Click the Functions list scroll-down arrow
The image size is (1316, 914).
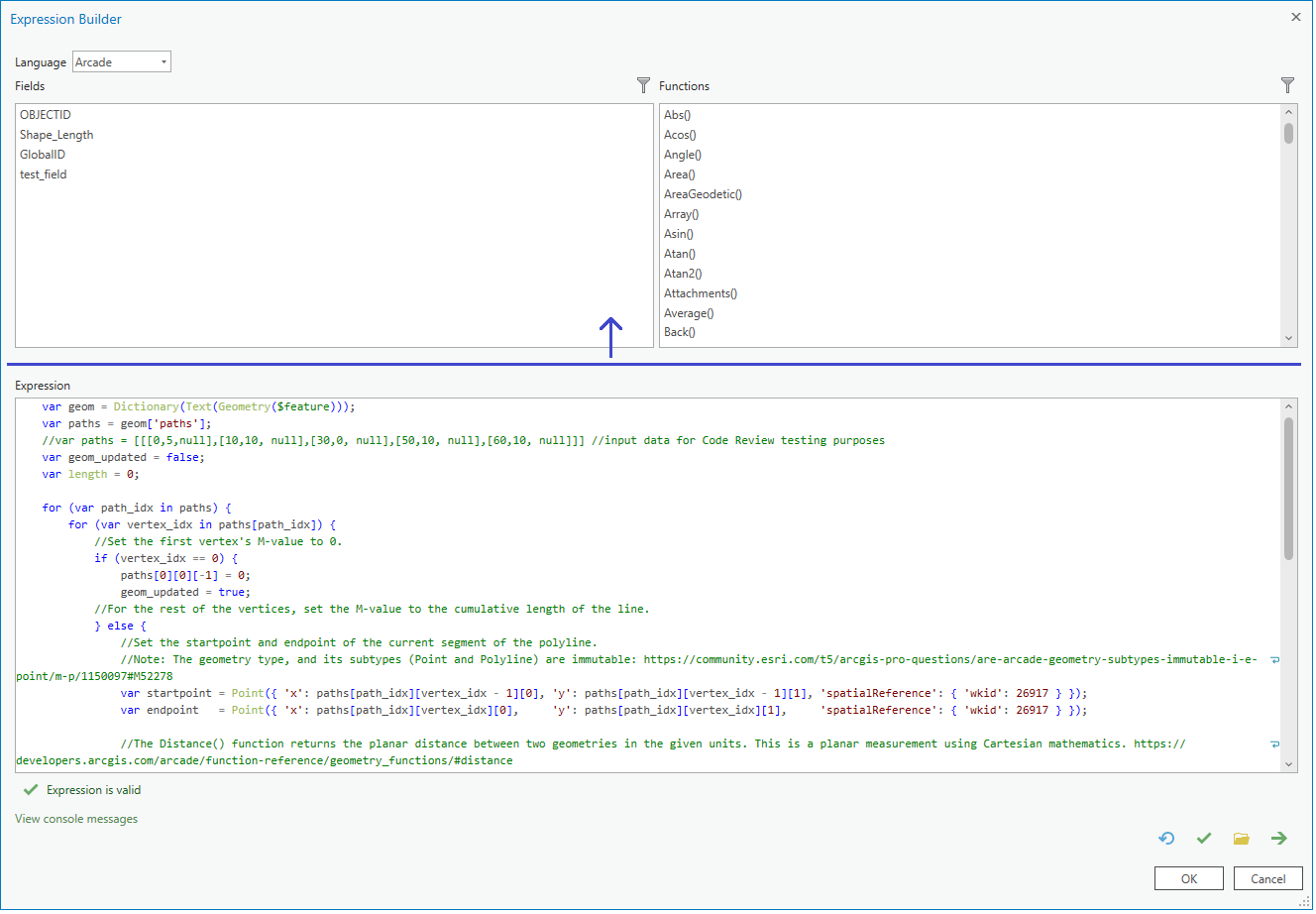coord(1288,338)
